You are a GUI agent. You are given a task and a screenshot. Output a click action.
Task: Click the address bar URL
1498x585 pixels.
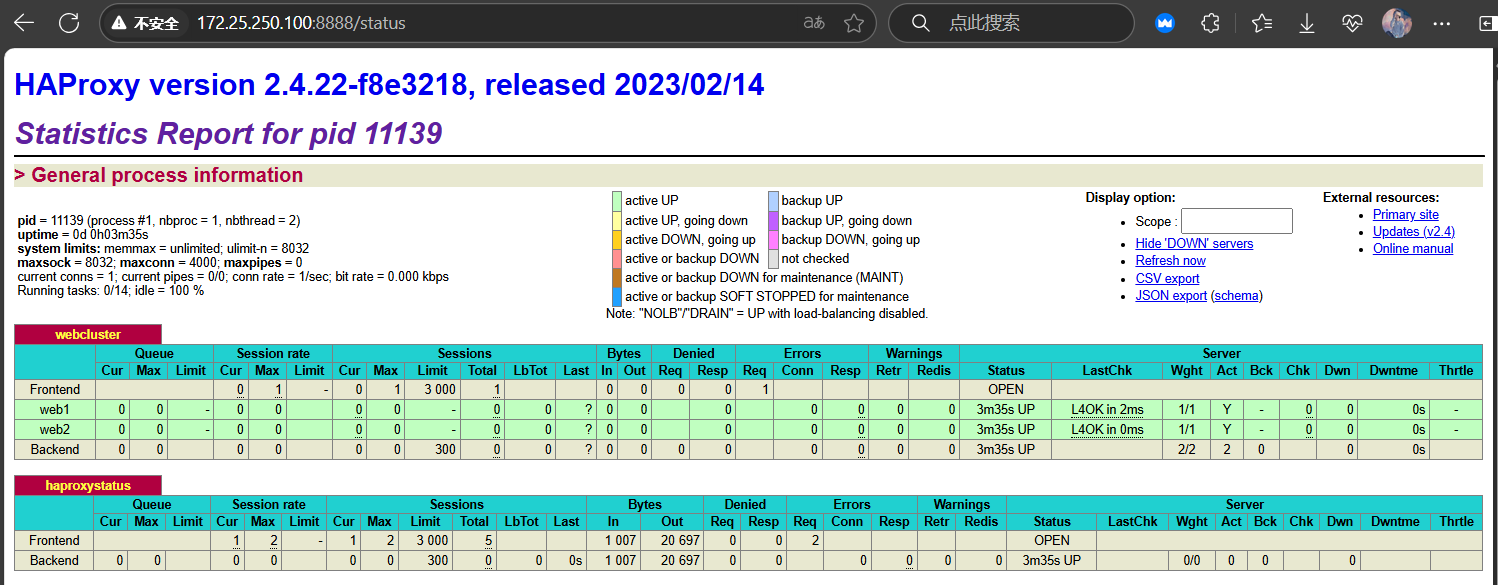point(301,23)
